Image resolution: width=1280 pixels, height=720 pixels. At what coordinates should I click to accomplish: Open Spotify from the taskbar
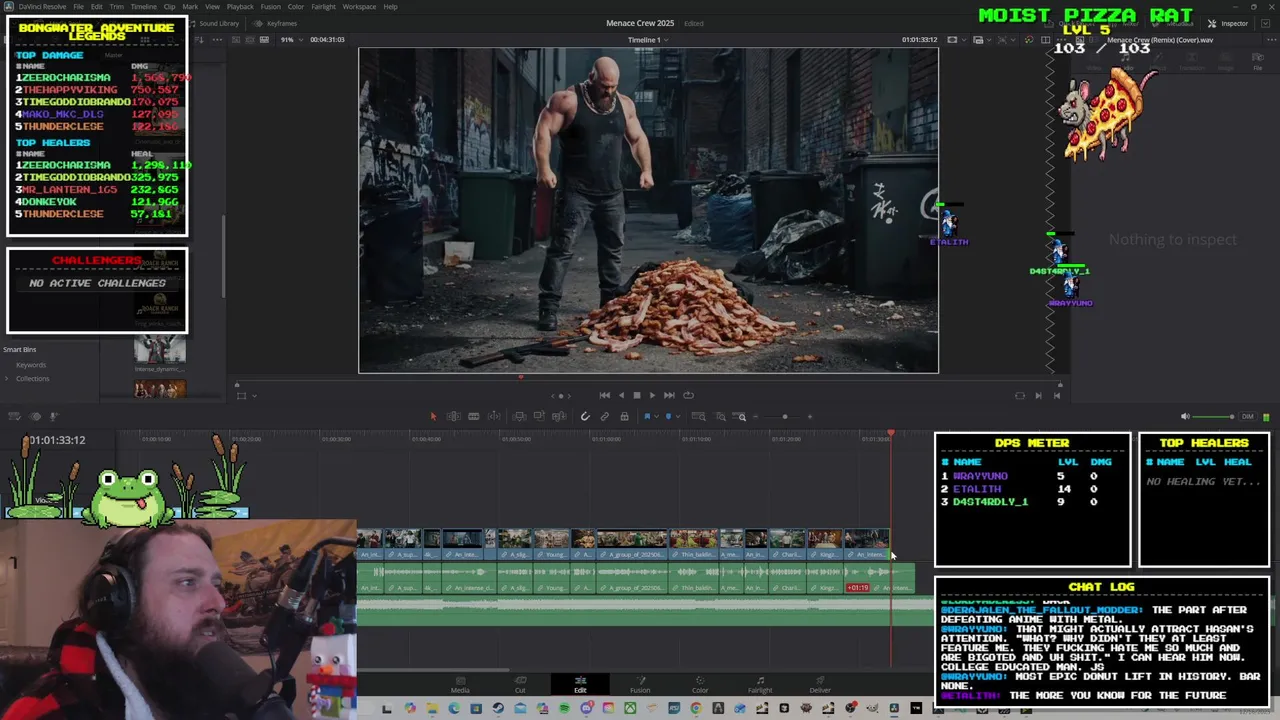coord(565,709)
